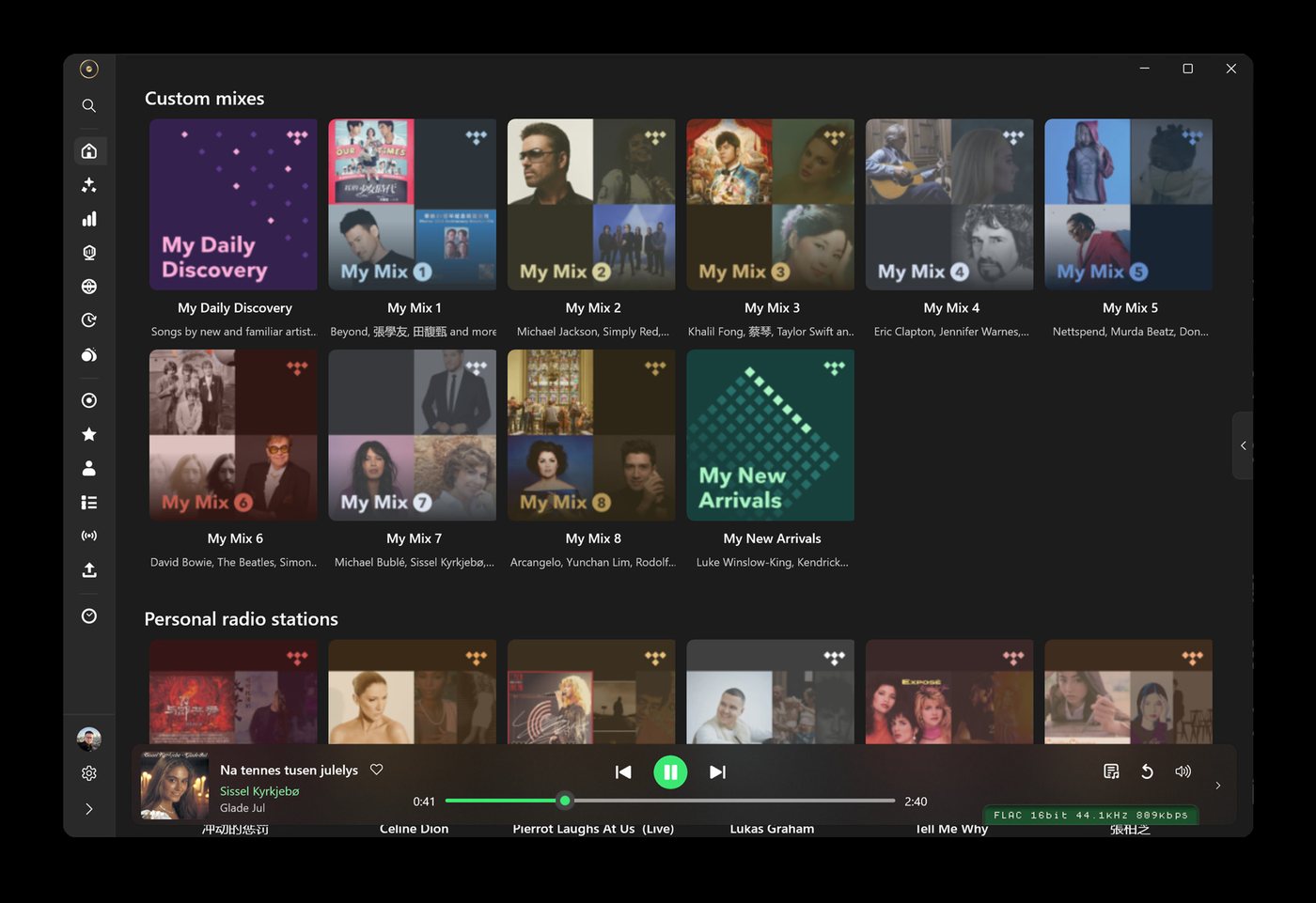Click the gold app logo at top-left
The image size is (1316, 903).
(89, 69)
